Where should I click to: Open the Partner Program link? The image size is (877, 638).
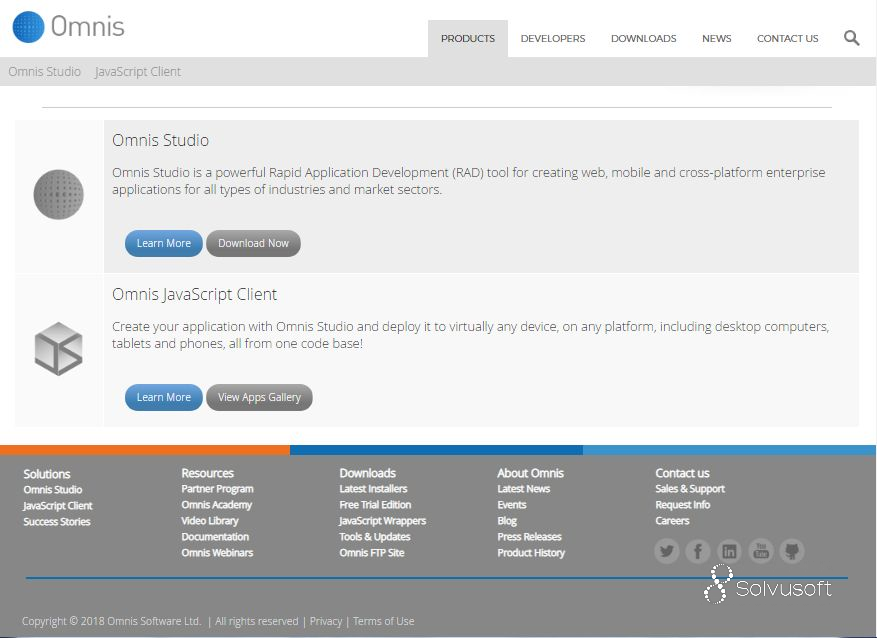pyautogui.click(x=217, y=489)
